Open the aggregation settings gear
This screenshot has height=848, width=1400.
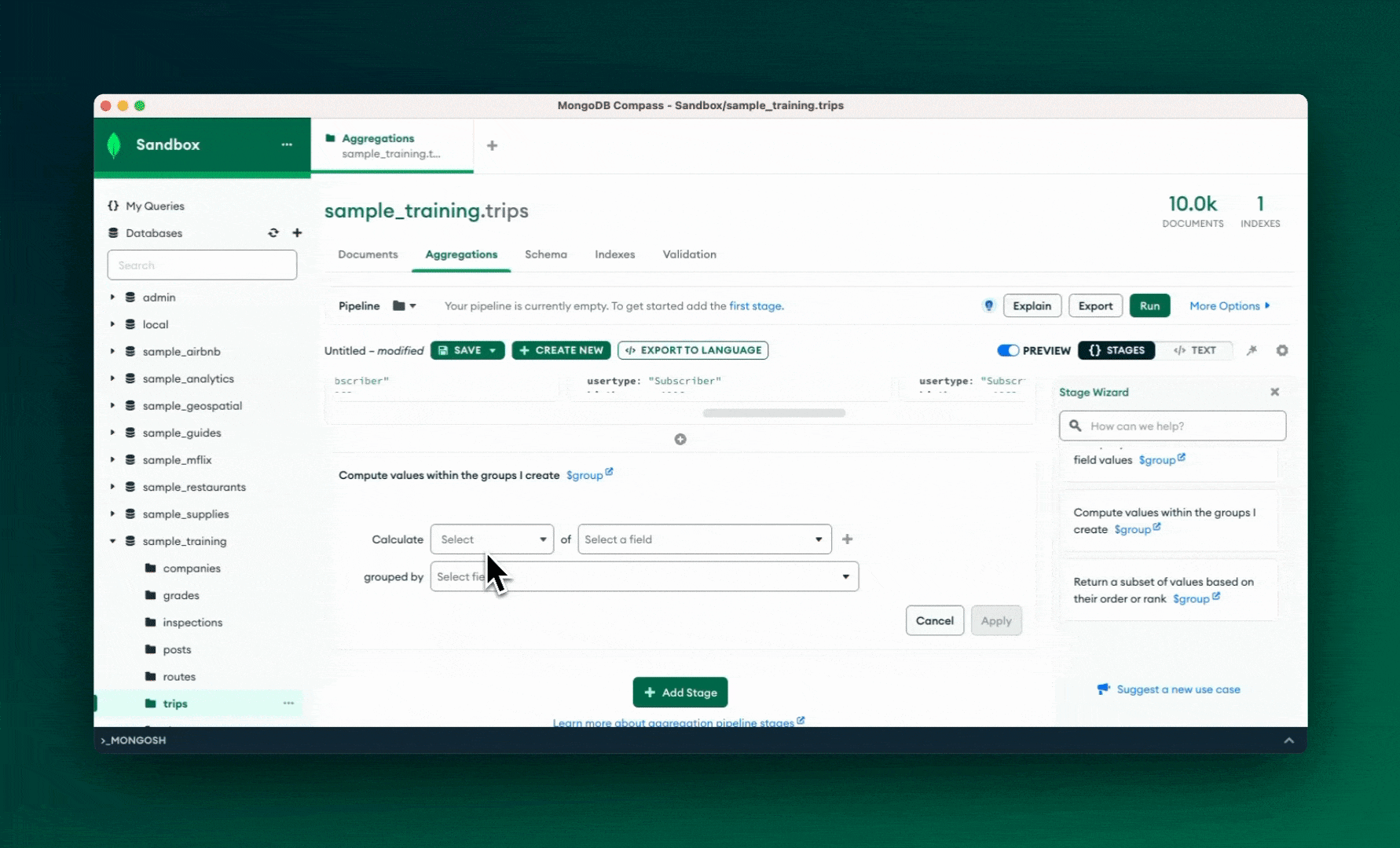(x=1282, y=351)
